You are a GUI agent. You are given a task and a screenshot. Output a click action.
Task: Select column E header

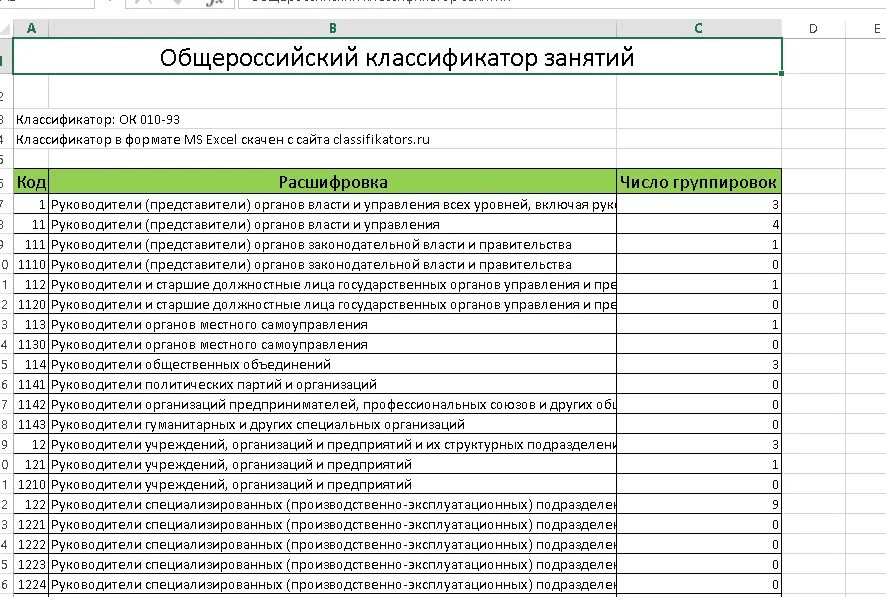[x=866, y=28]
